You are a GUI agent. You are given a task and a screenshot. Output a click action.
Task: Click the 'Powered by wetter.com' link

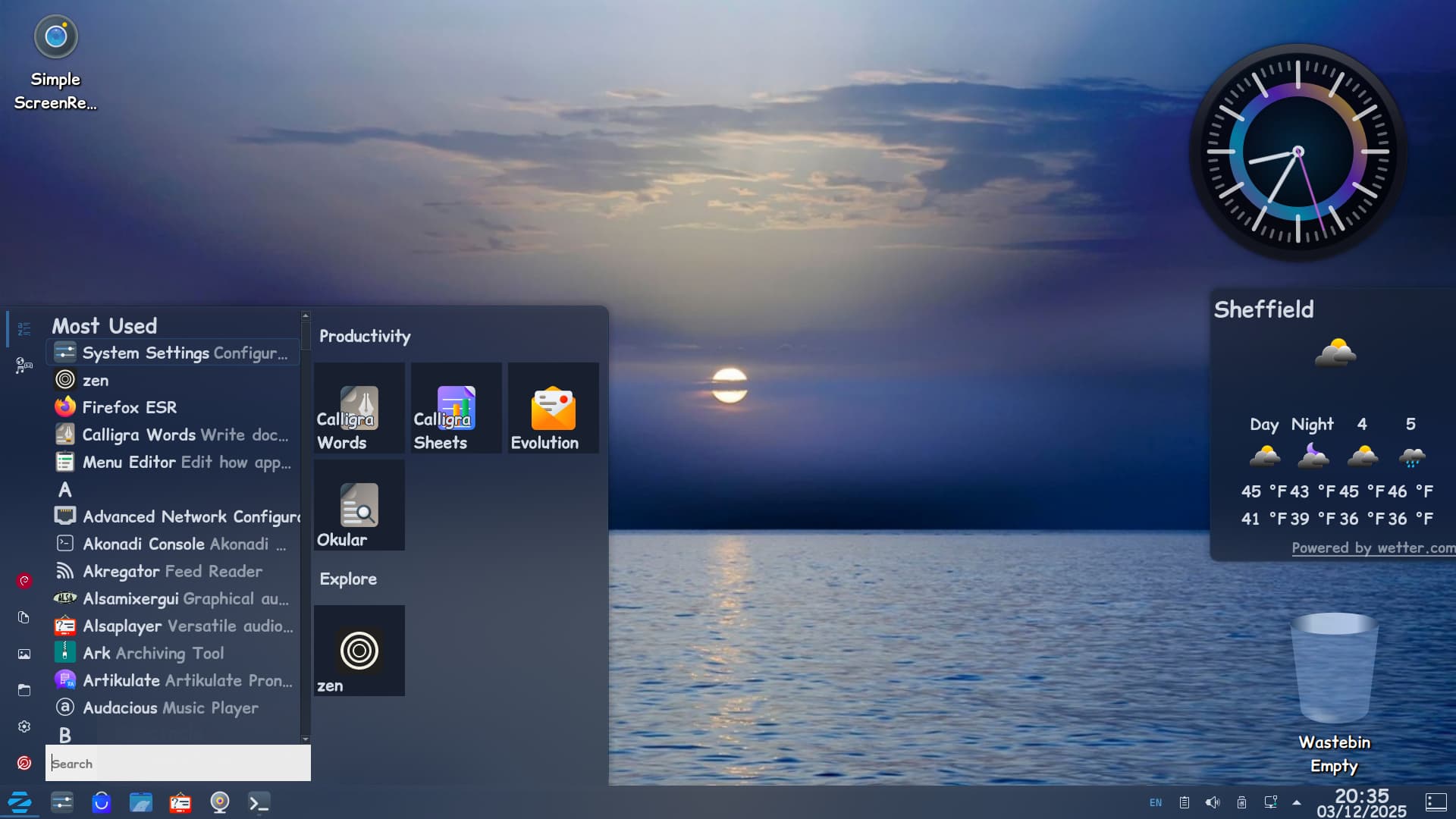pyautogui.click(x=1373, y=548)
